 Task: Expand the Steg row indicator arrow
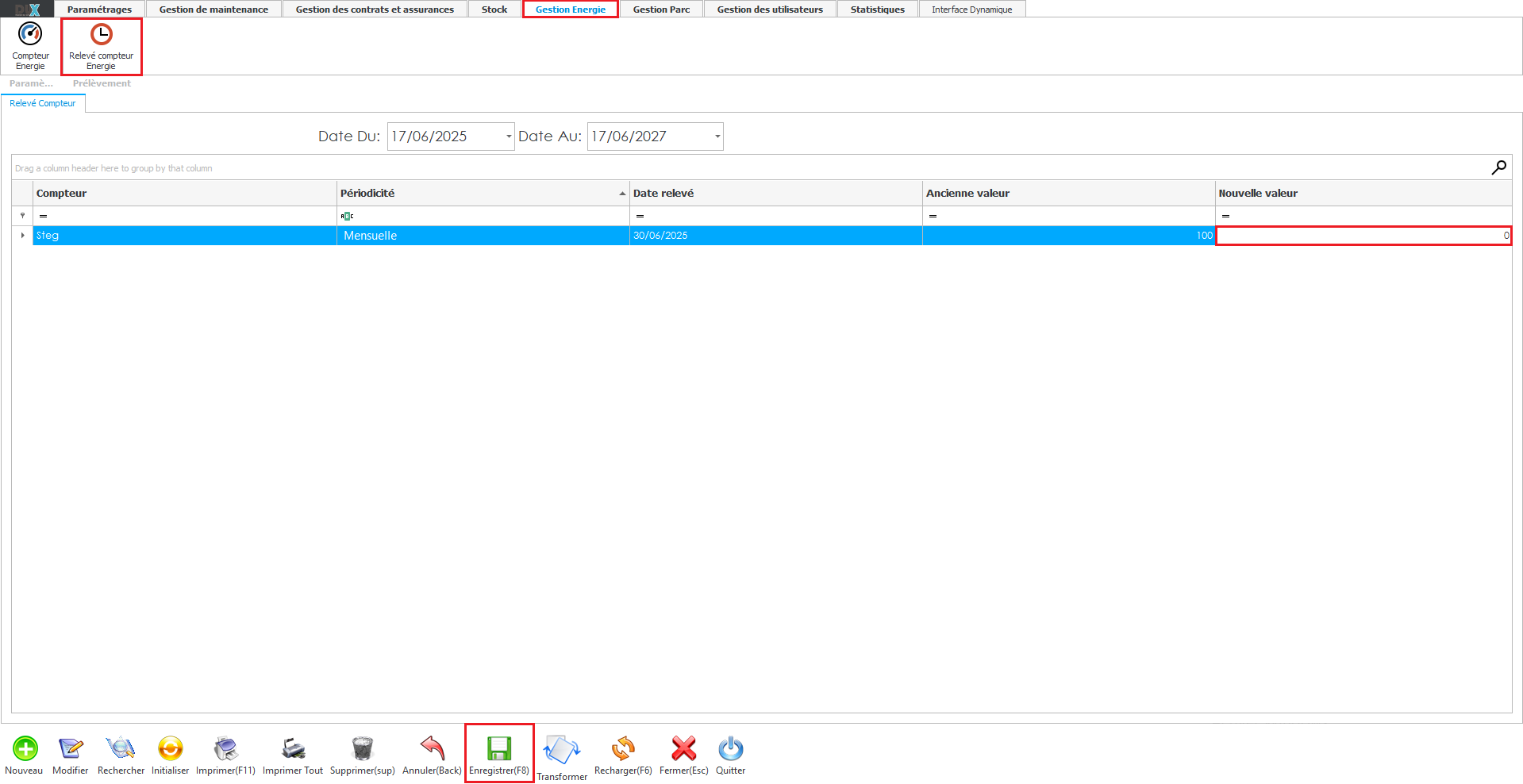click(x=22, y=236)
